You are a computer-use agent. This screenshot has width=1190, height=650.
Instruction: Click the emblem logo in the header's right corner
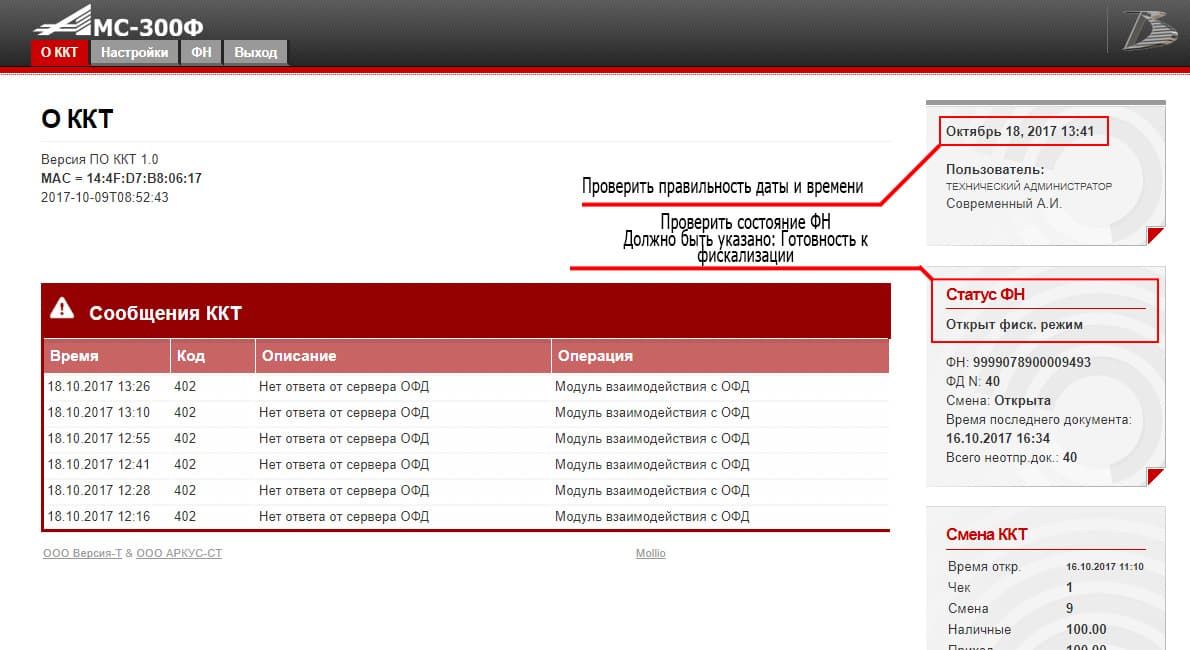coord(1149,30)
